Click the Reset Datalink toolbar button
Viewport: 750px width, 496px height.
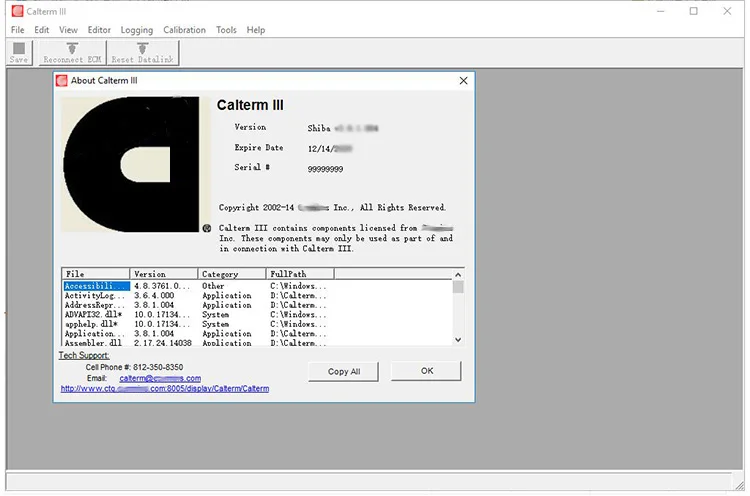pos(143,52)
